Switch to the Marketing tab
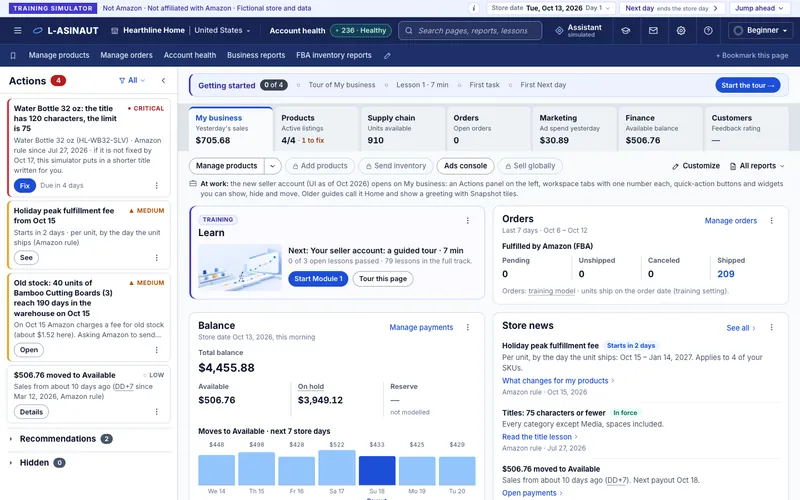 (575, 129)
